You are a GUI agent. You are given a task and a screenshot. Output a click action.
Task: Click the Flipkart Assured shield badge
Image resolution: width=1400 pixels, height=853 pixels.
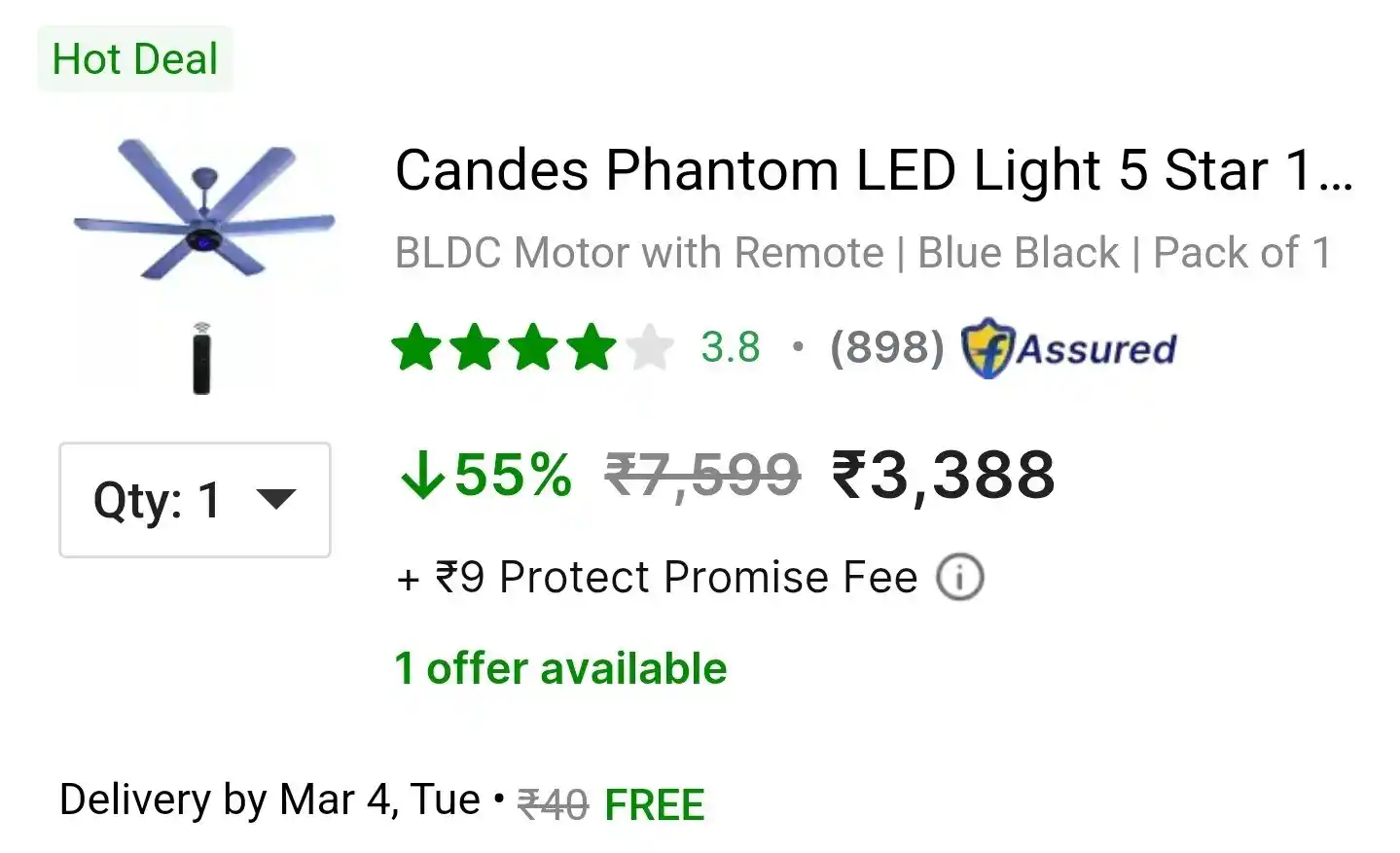pos(987,348)
